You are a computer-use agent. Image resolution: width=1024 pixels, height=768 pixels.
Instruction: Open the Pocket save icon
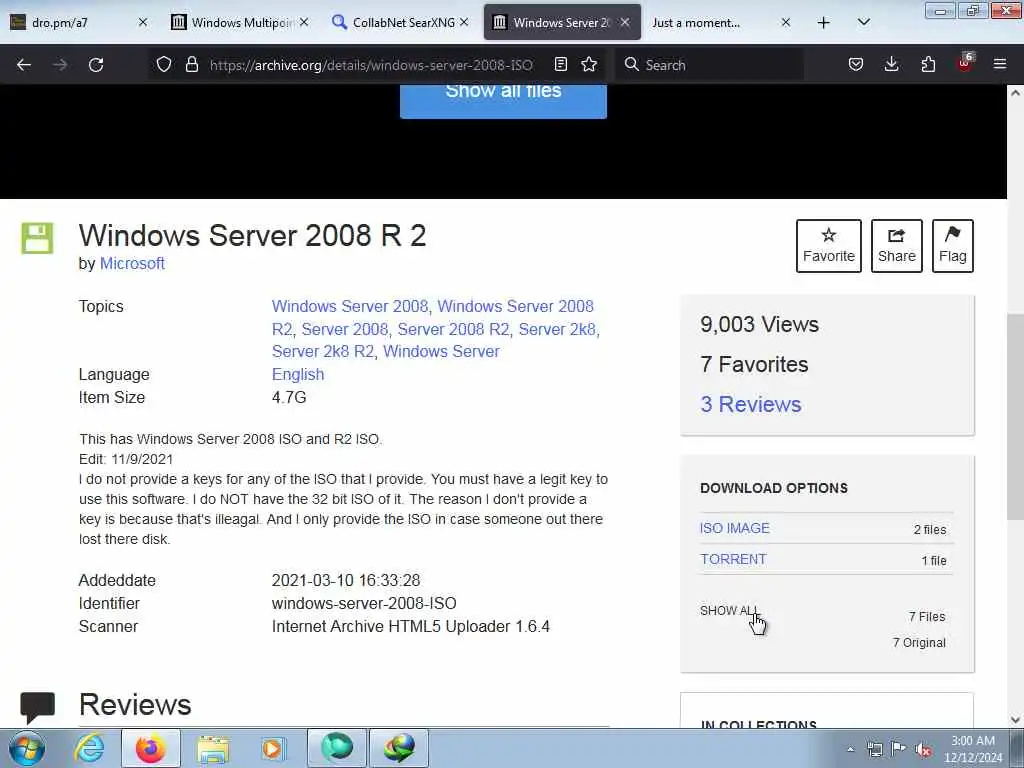[856, 65]
